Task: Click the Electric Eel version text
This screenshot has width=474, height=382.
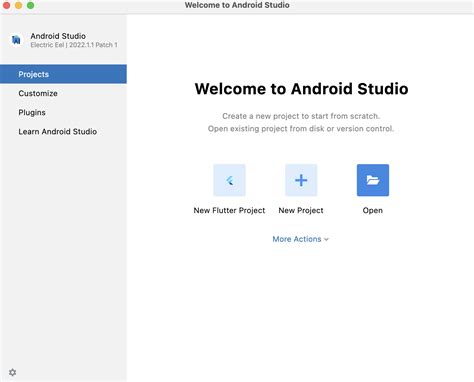Action: pos(74,45)
